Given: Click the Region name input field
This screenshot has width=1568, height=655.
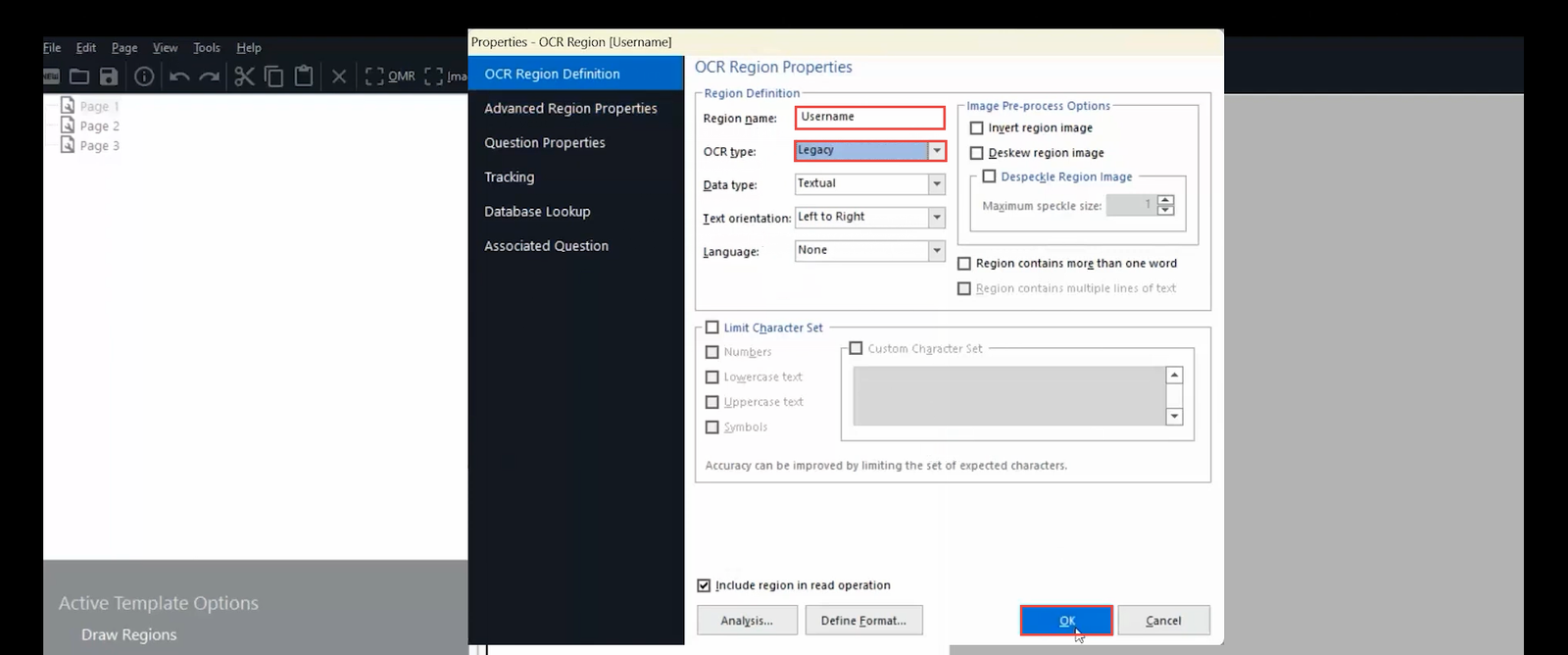Looking at the screenshot, I should point(869,118).
